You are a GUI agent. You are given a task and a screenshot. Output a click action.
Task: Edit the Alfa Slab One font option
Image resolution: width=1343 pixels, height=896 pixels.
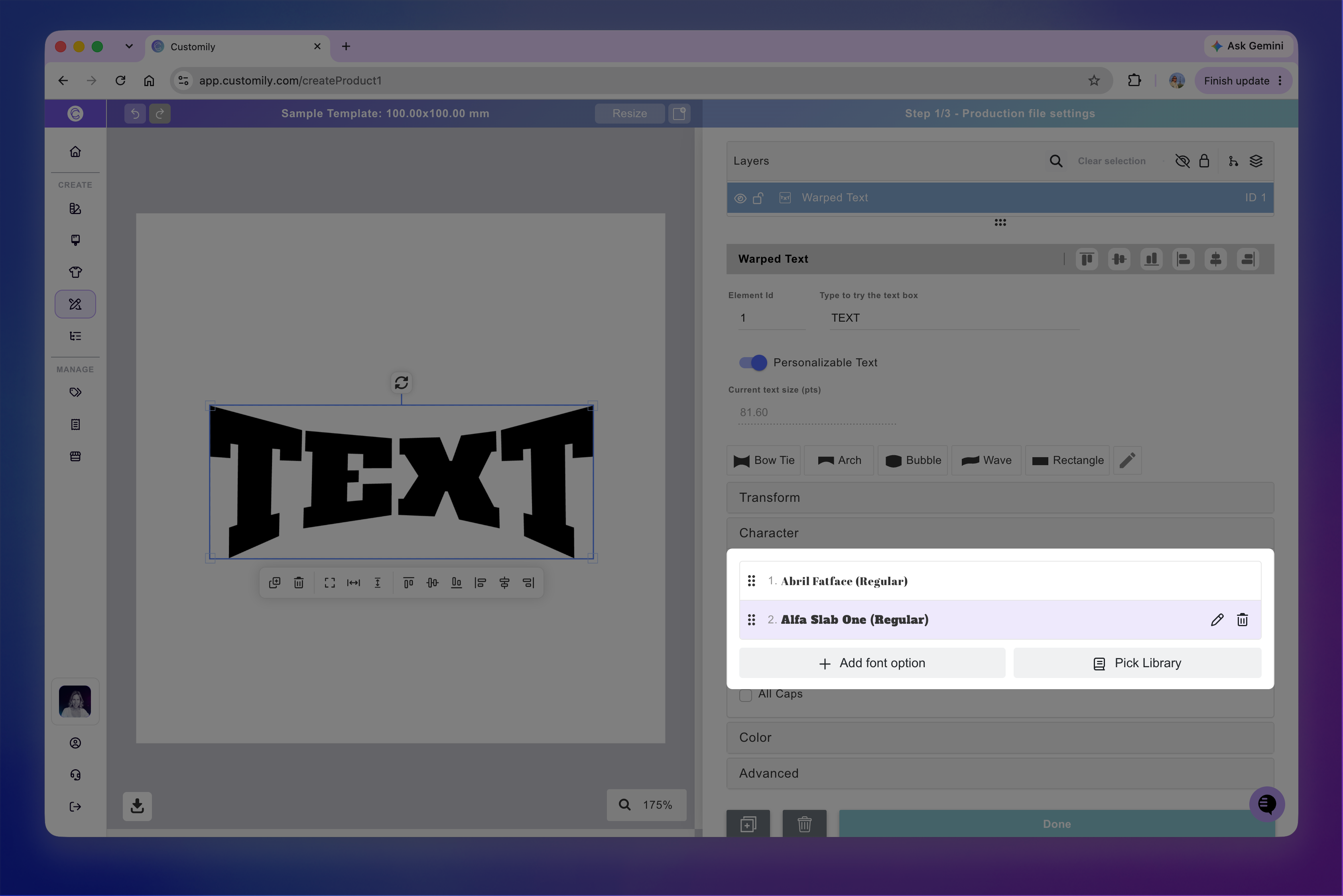tap(1217, 620)
